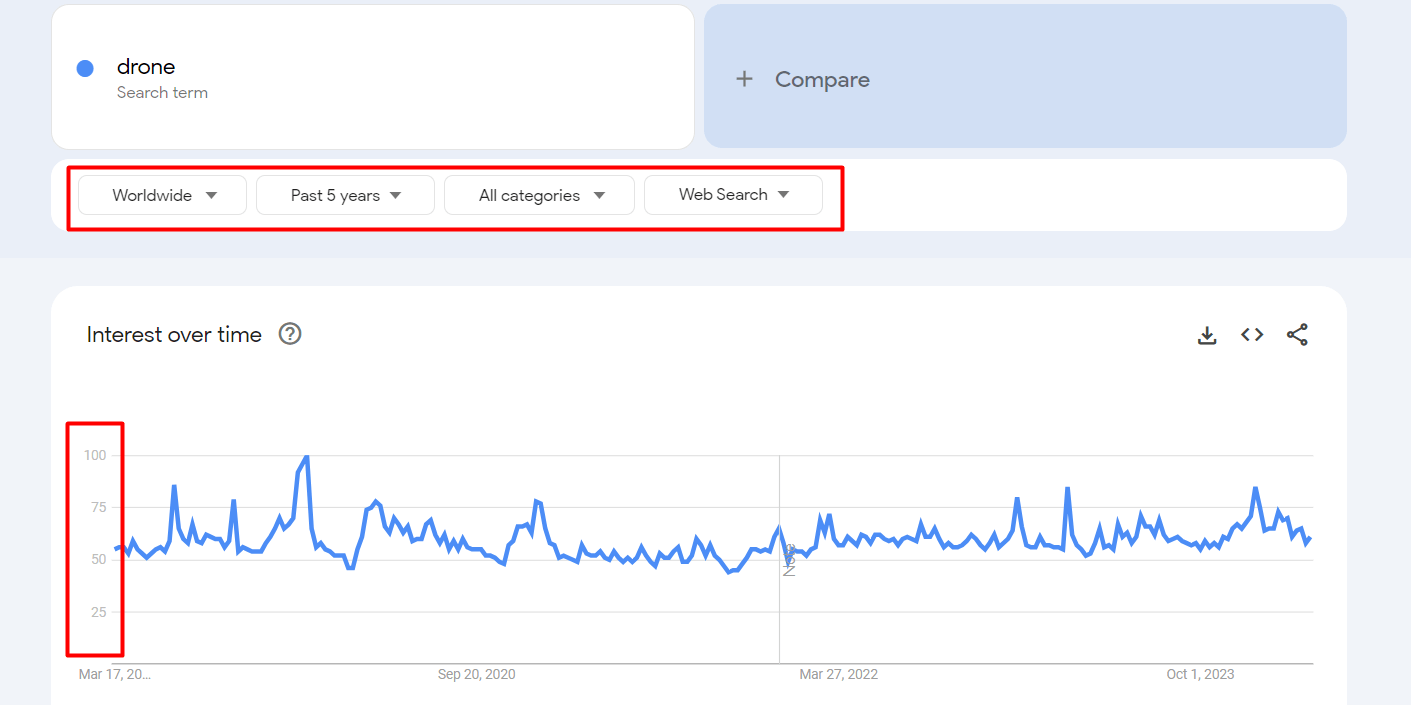Expand the All categories dropdown
Image resolution: width=1411 pixels, height=705 pixels.
click(x=538, y=194)
